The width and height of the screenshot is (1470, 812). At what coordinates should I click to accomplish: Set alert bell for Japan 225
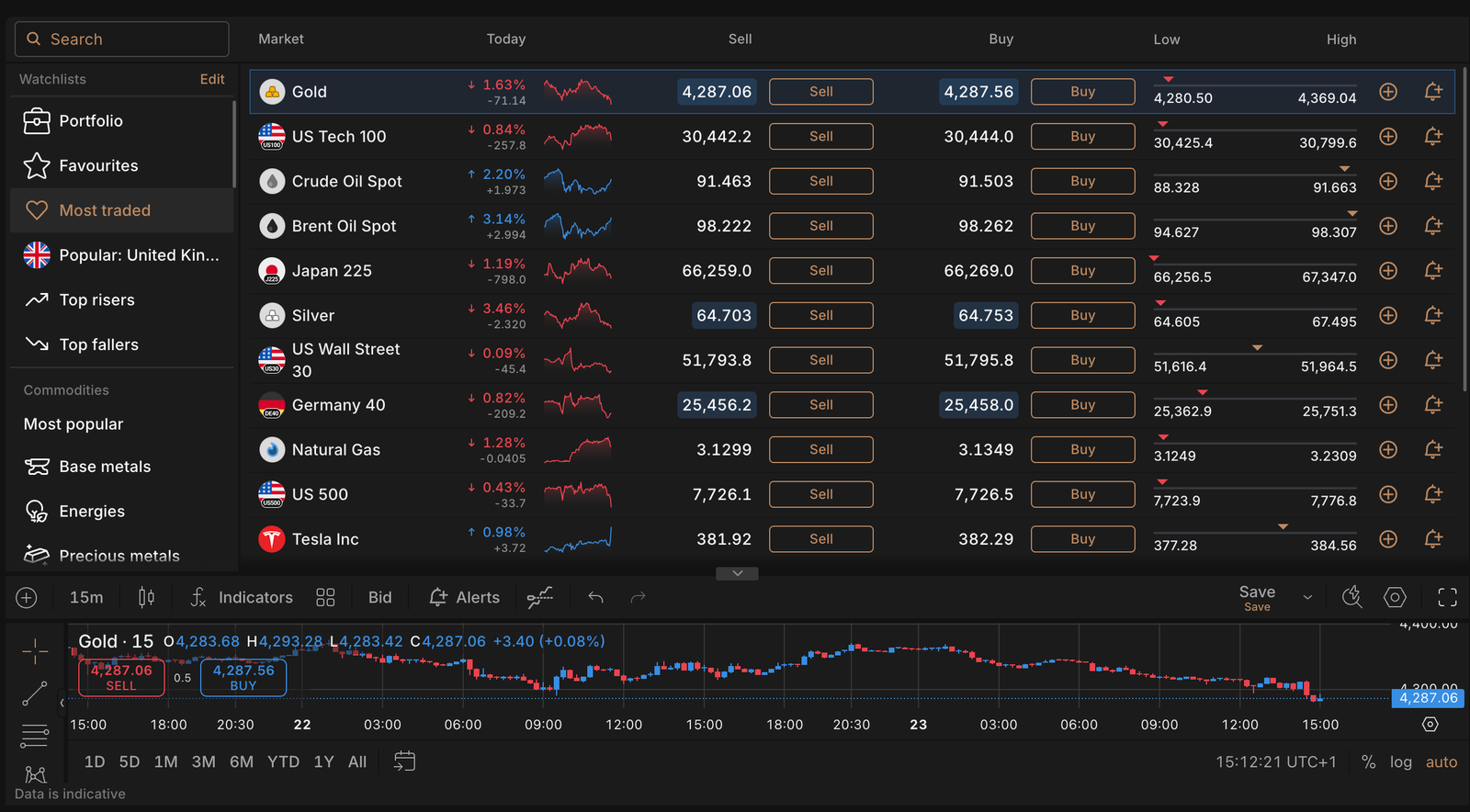pos(1432,271)
